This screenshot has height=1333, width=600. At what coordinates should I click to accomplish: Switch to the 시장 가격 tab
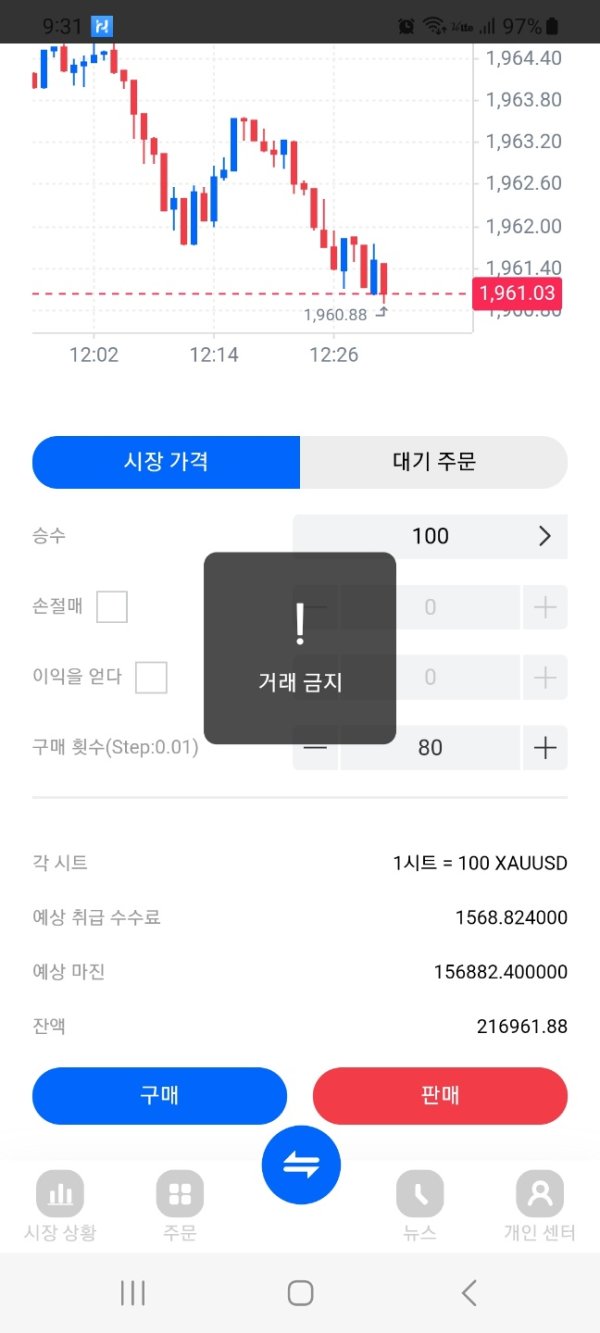point(166,462)
